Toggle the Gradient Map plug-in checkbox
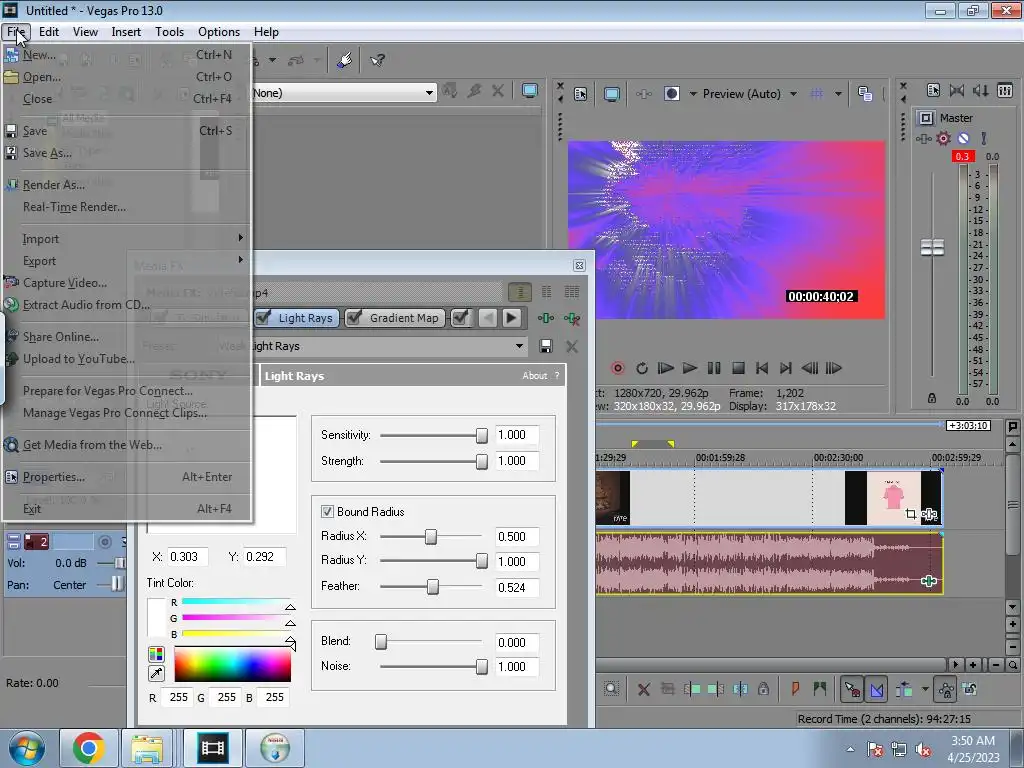1024x768 pixels. [x=355, y=318]
